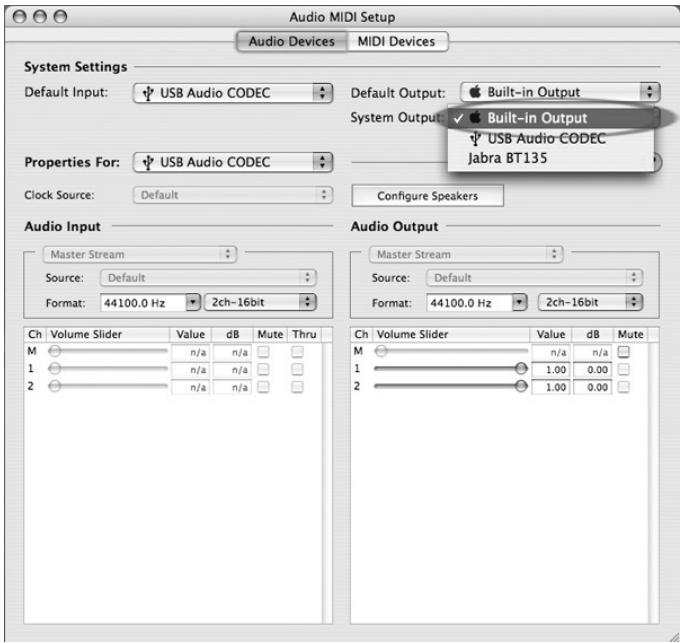
Task: Toggle Mute for Audio Output channel M
Action: 624,352
